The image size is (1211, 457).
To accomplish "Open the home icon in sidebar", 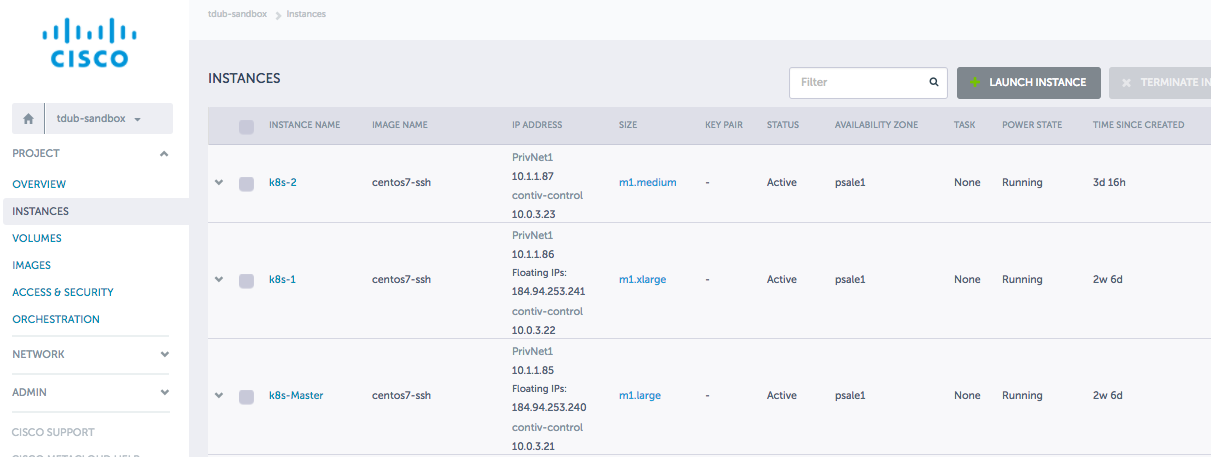I will [28, 118].
